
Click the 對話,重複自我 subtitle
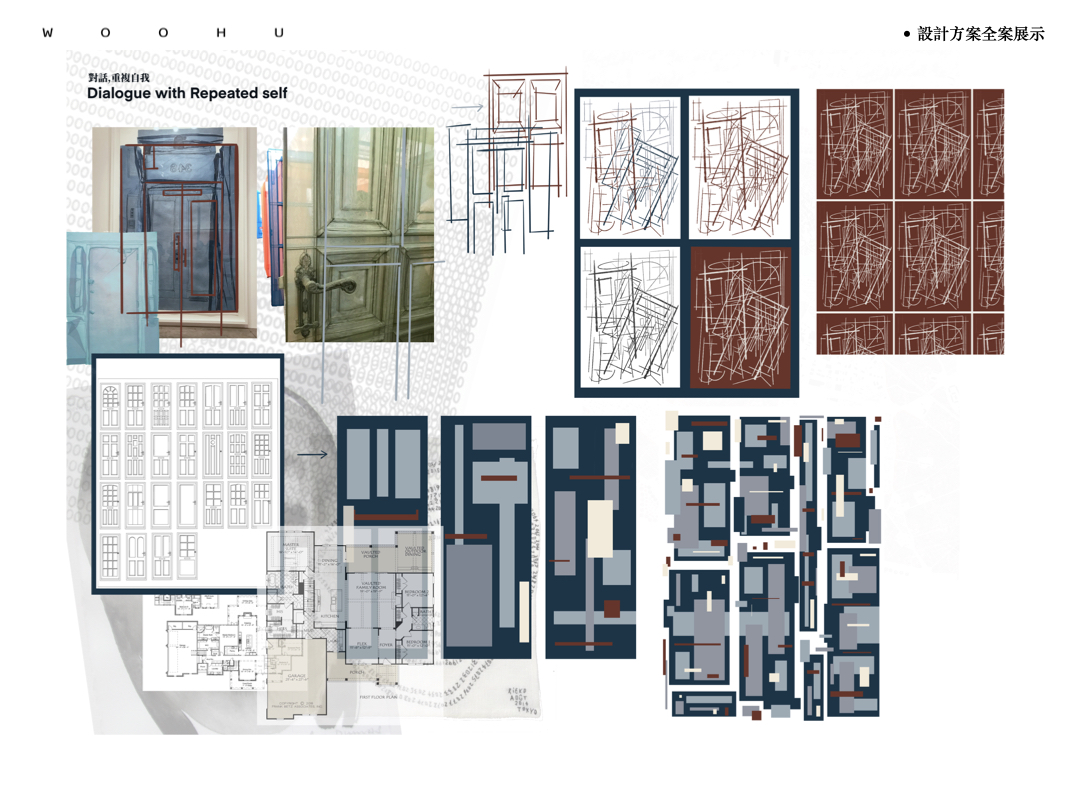pyautogui.click(x=118, y=77)
